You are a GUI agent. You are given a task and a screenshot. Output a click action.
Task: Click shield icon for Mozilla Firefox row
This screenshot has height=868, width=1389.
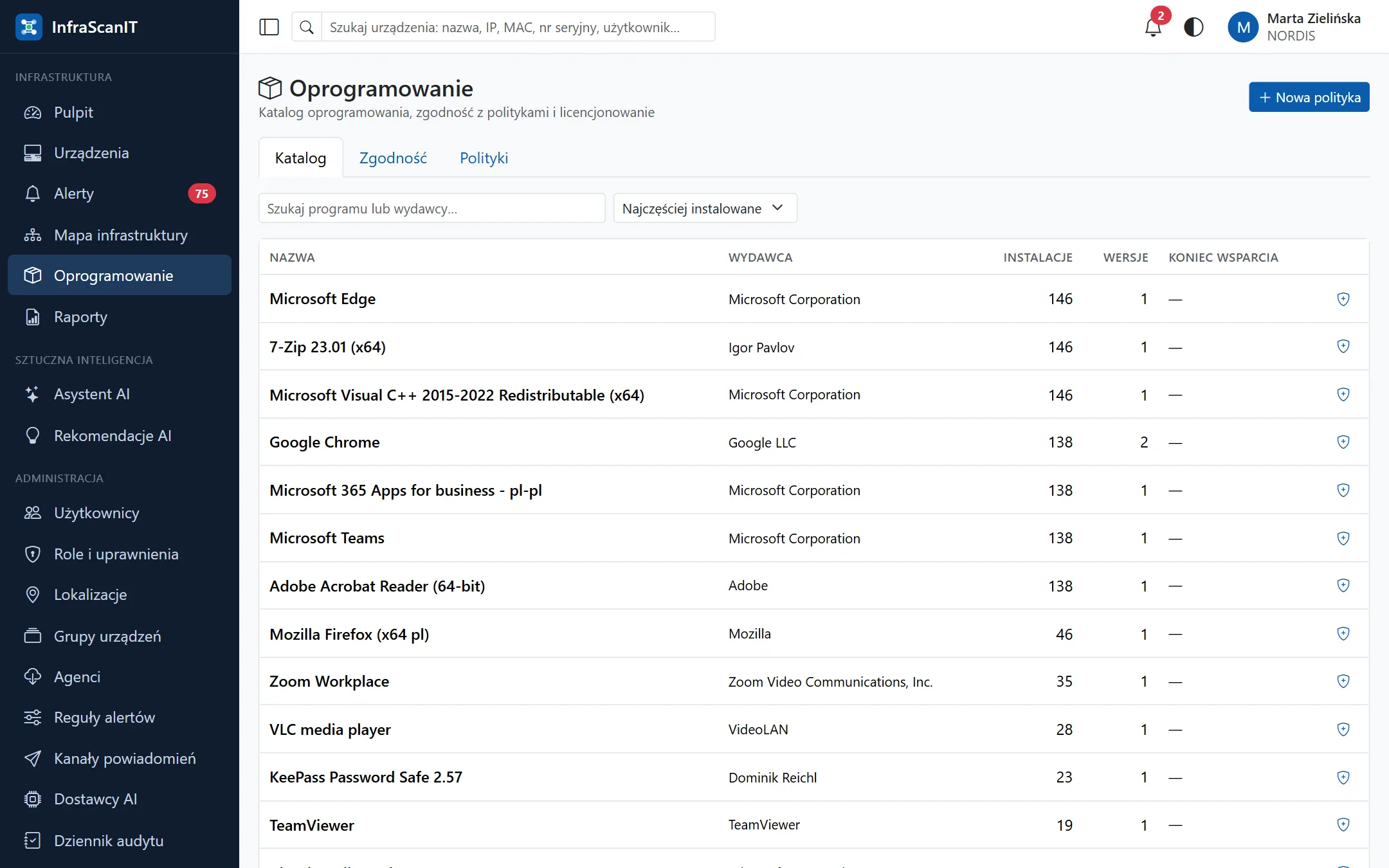1343,634
